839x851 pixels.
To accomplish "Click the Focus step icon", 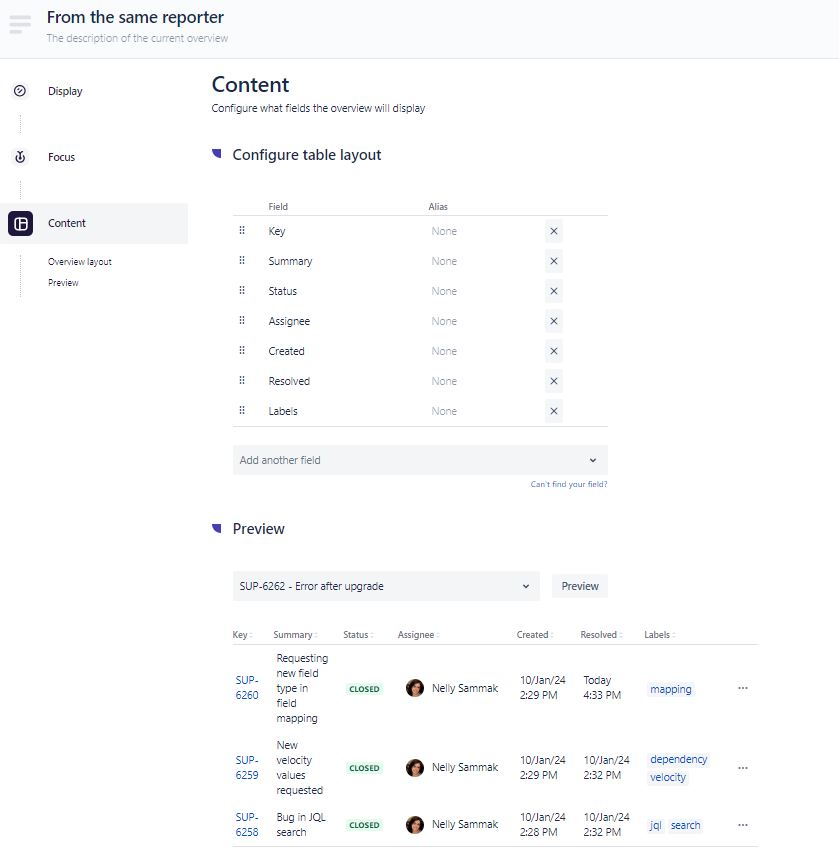I will (x=20, y=157).
